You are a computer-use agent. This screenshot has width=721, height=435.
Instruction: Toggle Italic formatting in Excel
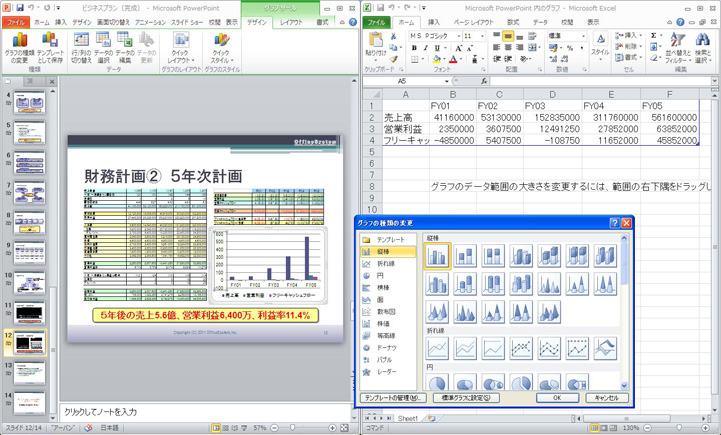click(x=426, y=48)
